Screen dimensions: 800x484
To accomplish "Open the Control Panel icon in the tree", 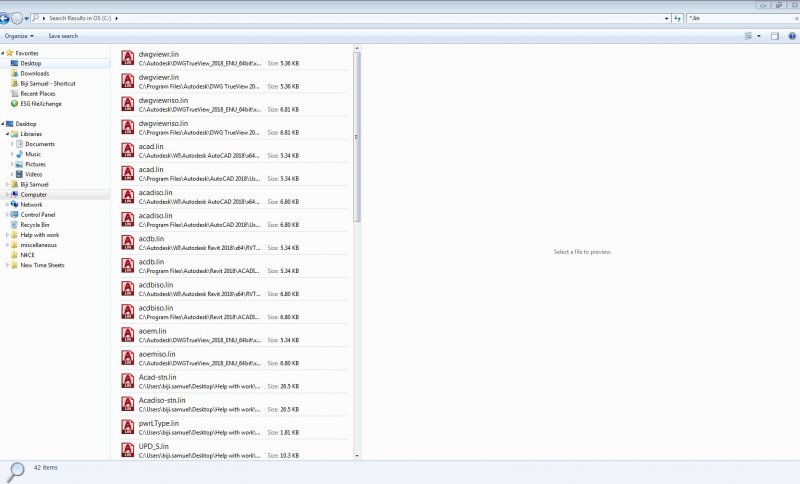I will [14, 215].
